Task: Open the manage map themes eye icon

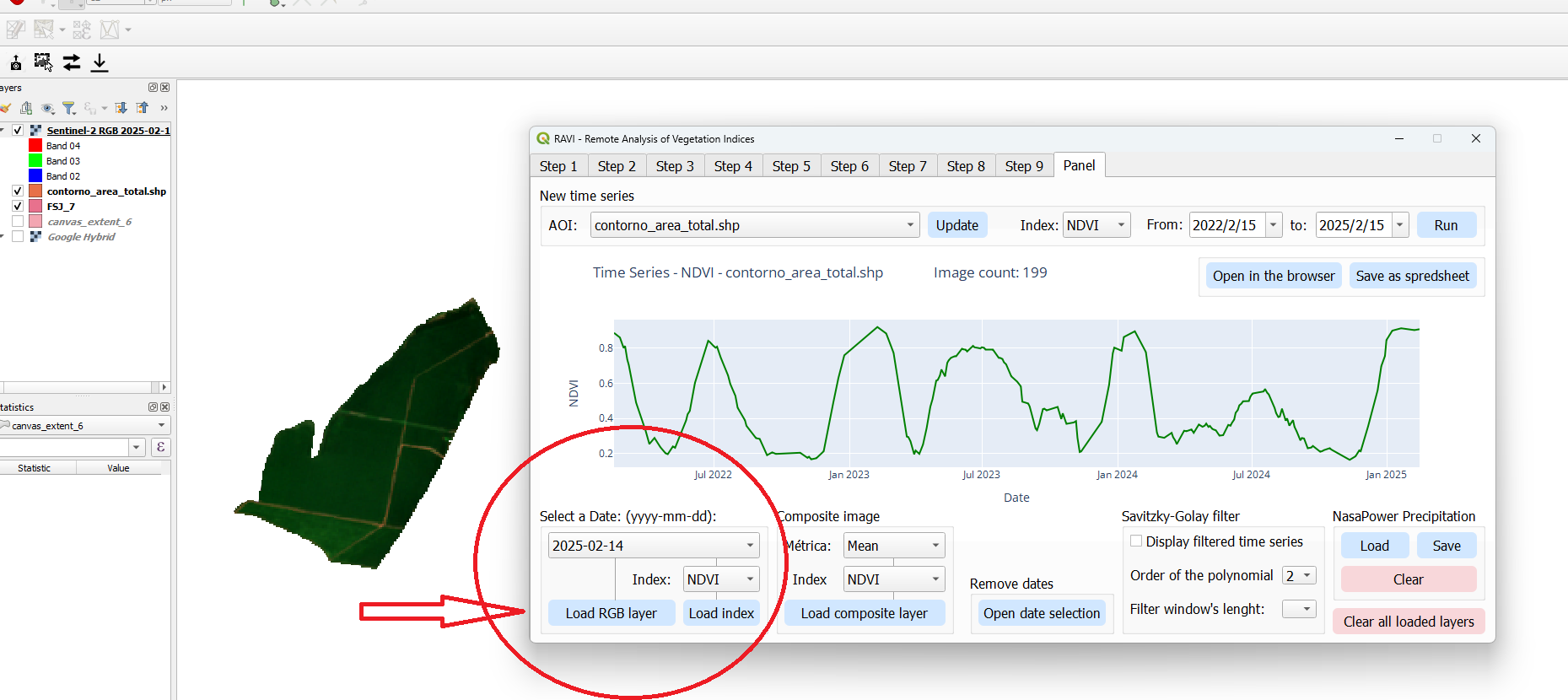Action: [48, 108]
